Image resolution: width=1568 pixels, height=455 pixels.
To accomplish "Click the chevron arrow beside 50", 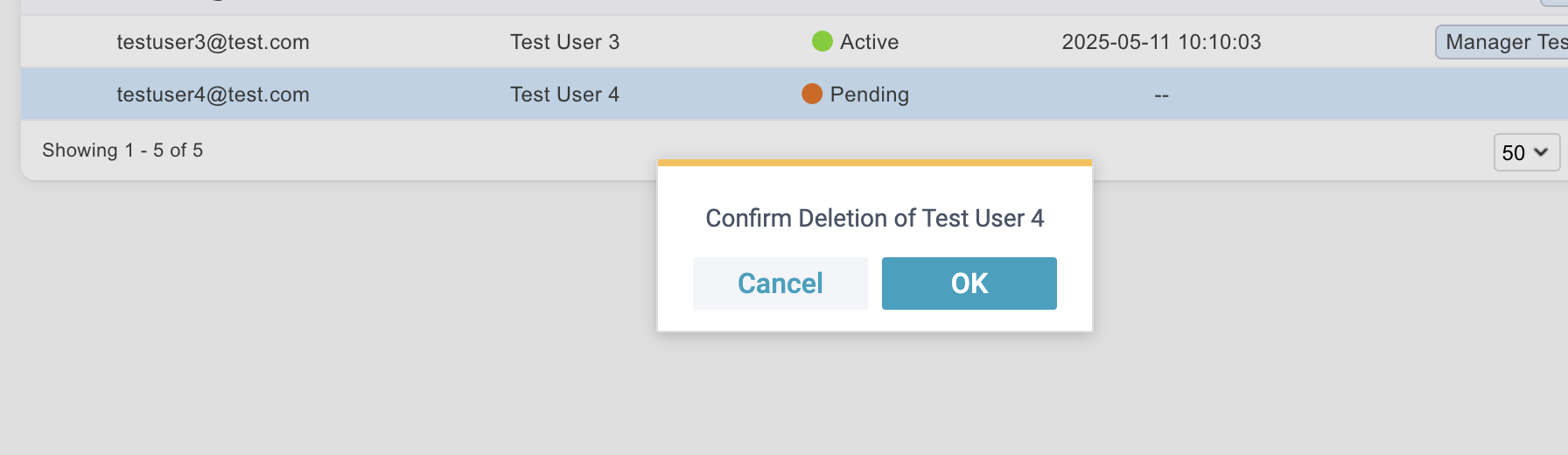I will pyautogui.click(x=1541, y=152).
